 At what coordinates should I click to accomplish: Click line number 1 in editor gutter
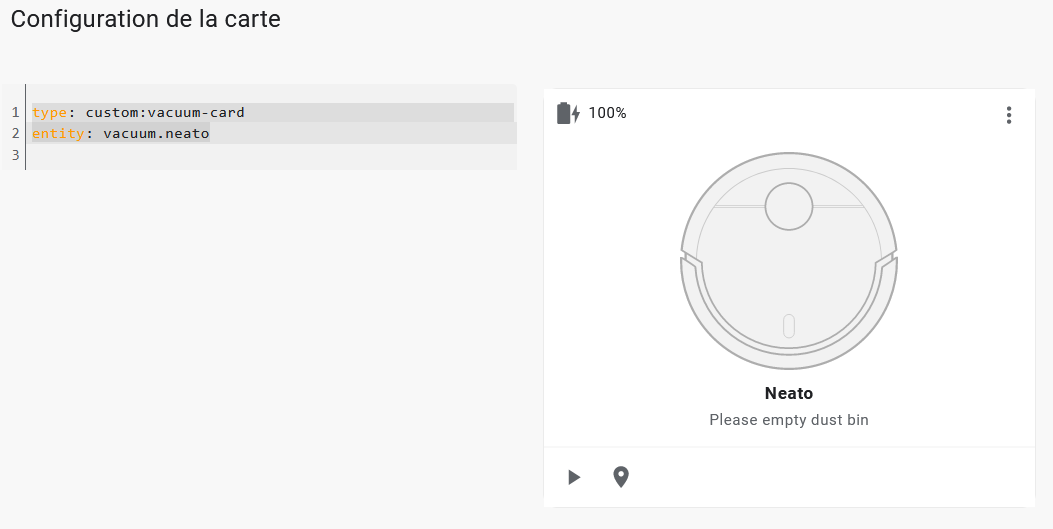[x=15, y=112]
